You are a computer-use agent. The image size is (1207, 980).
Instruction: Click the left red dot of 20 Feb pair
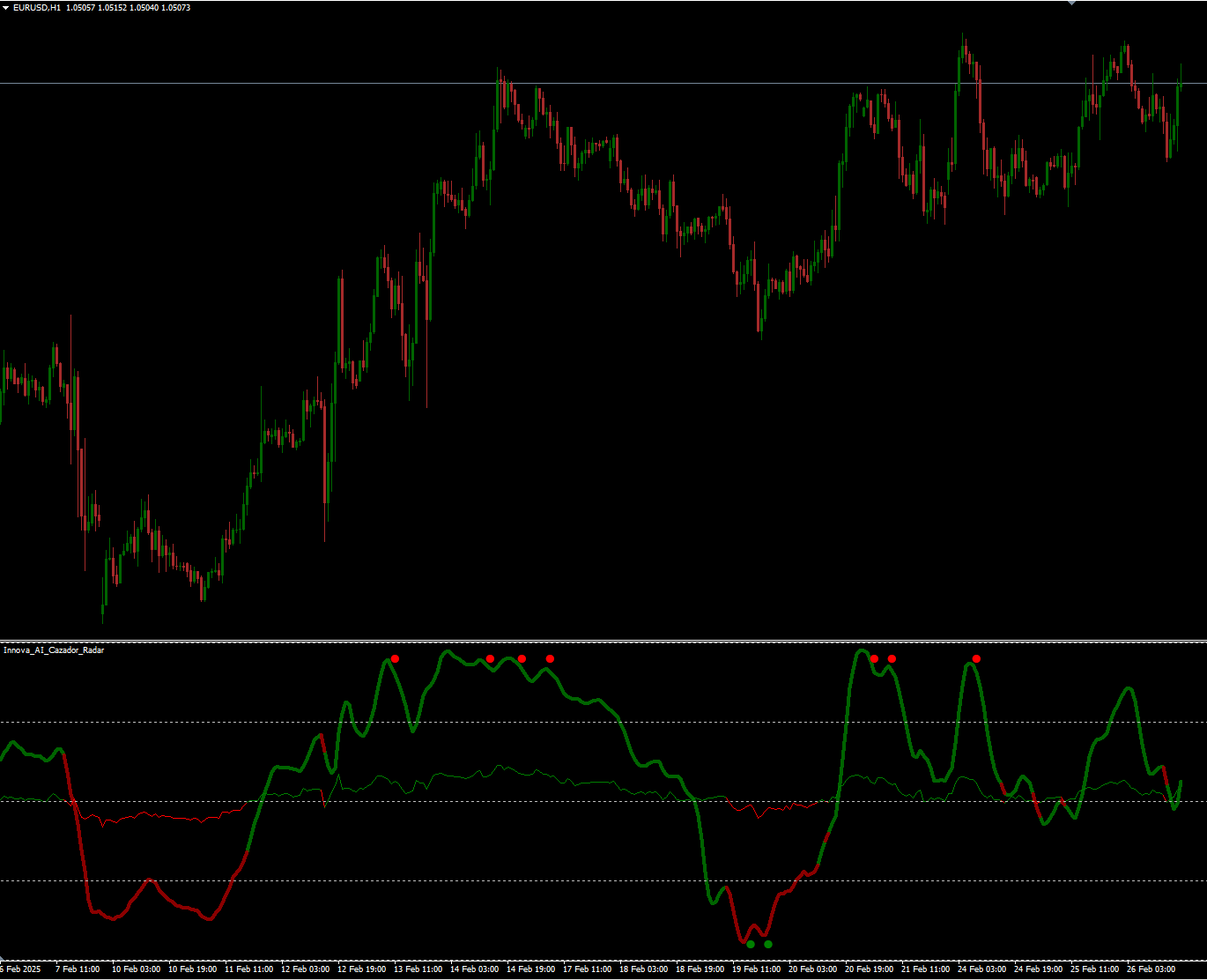click(874, 658)
